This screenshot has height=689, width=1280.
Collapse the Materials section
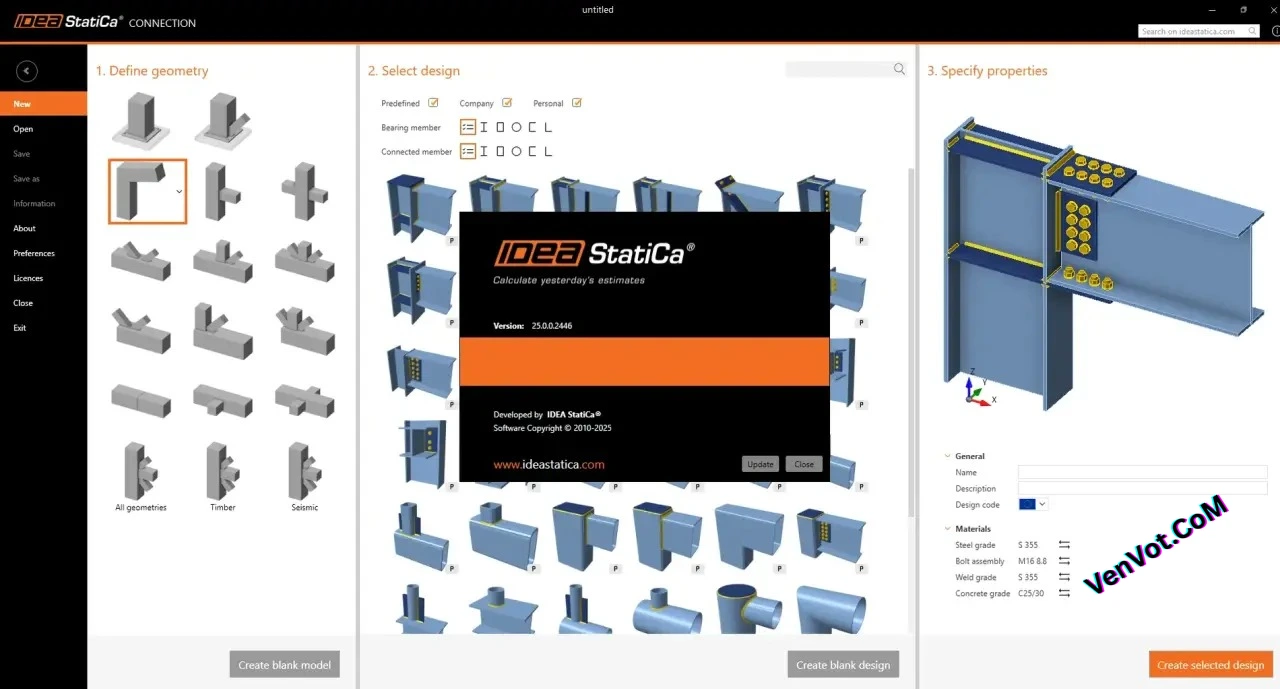pyautogui.click(x=946, y=528)
